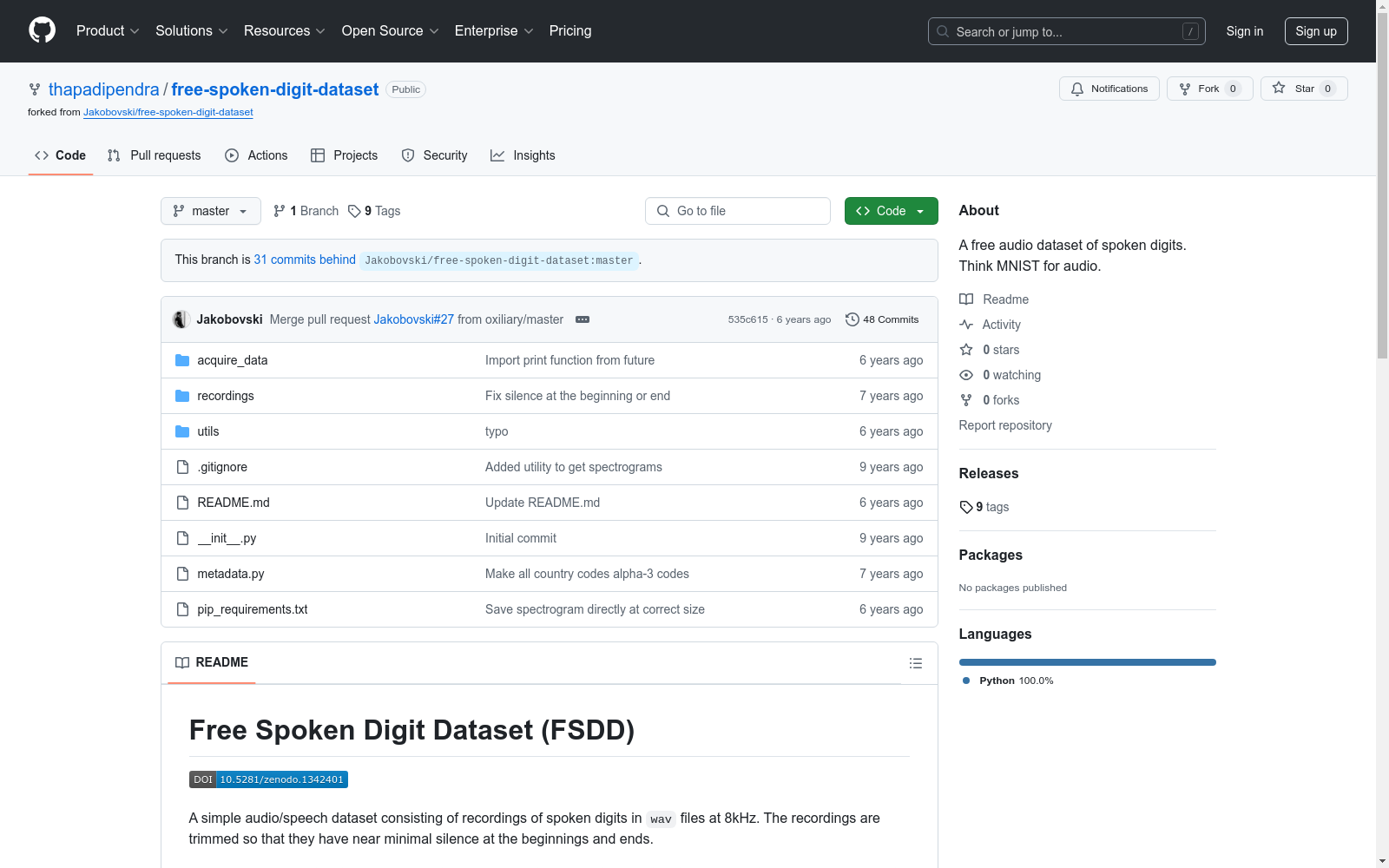Open the Product dropdown menu
The image size is (1389, 868).
108,31
